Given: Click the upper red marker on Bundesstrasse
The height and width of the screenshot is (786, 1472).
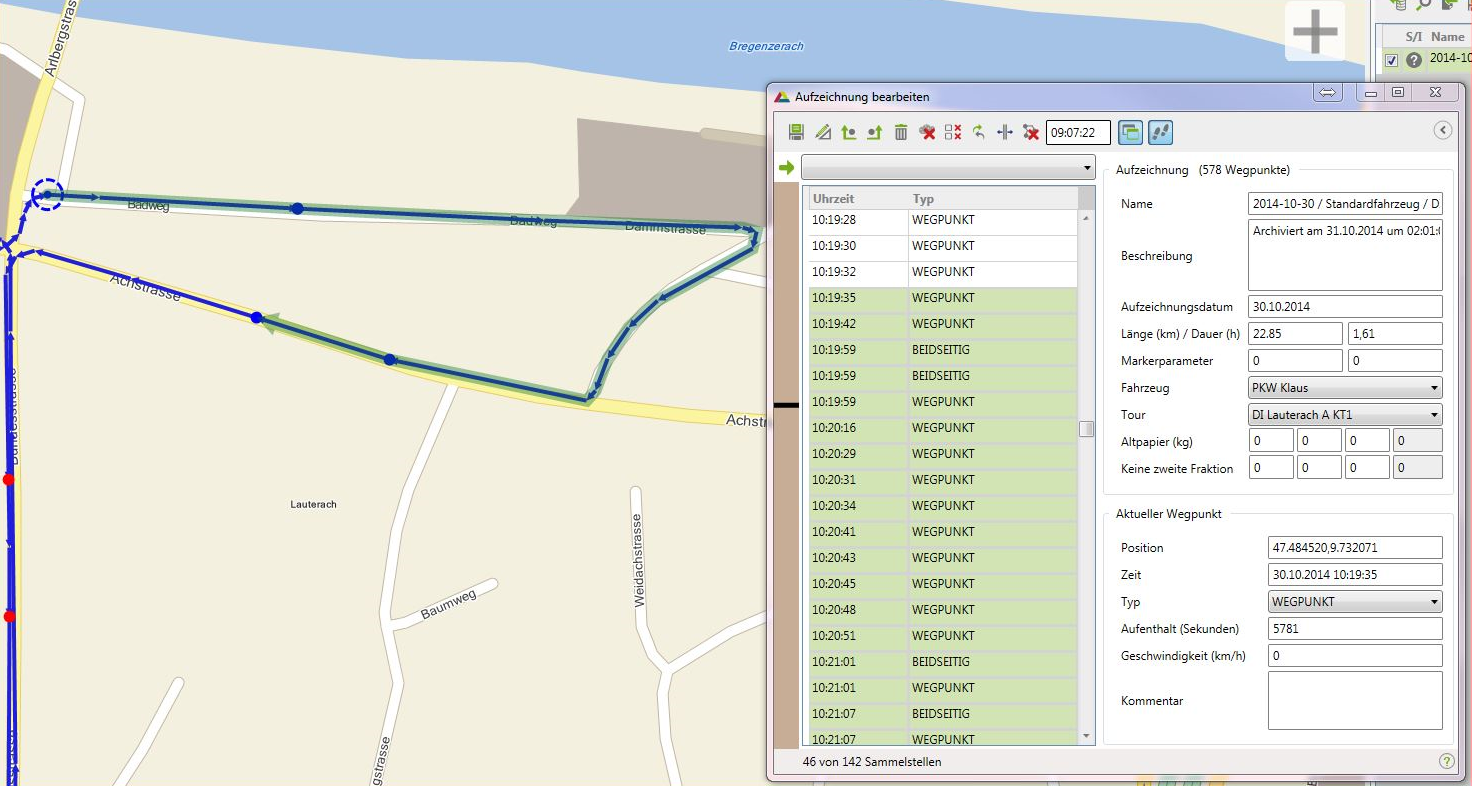Looking at the screenshot, I should 9,480.
